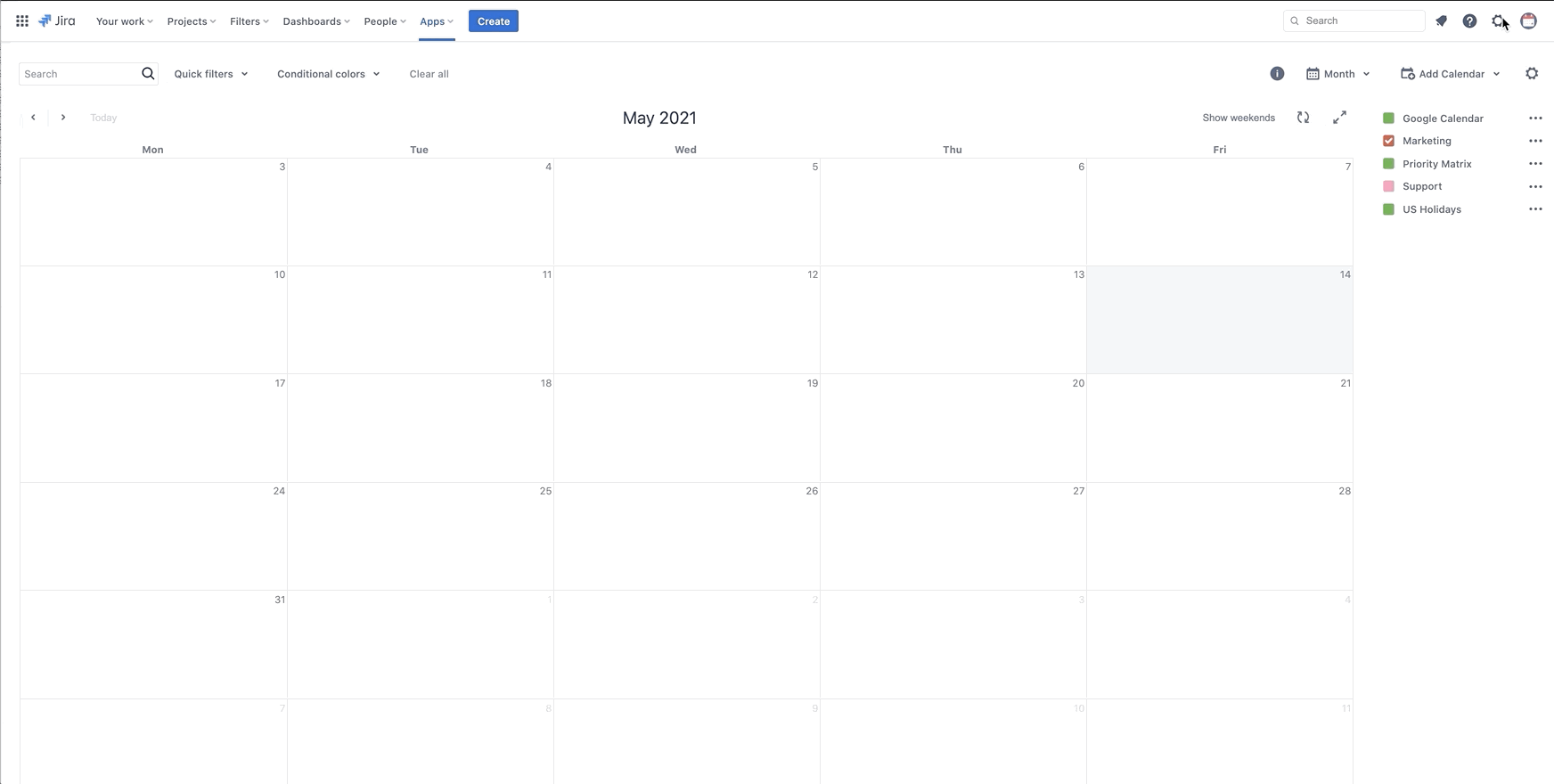The width and height of the screenshot is (1554, 784).
Task: Toggle the Google Calendar visibility box
Action: tap(1388, 118)
